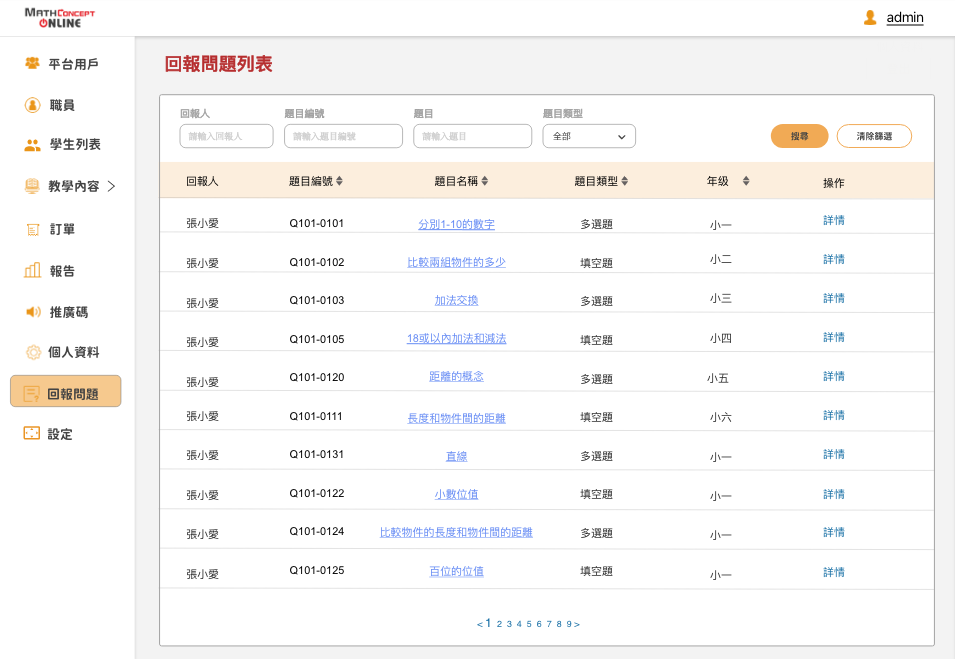Expand the 教學內容 submenu chevron

coord(111,186)
